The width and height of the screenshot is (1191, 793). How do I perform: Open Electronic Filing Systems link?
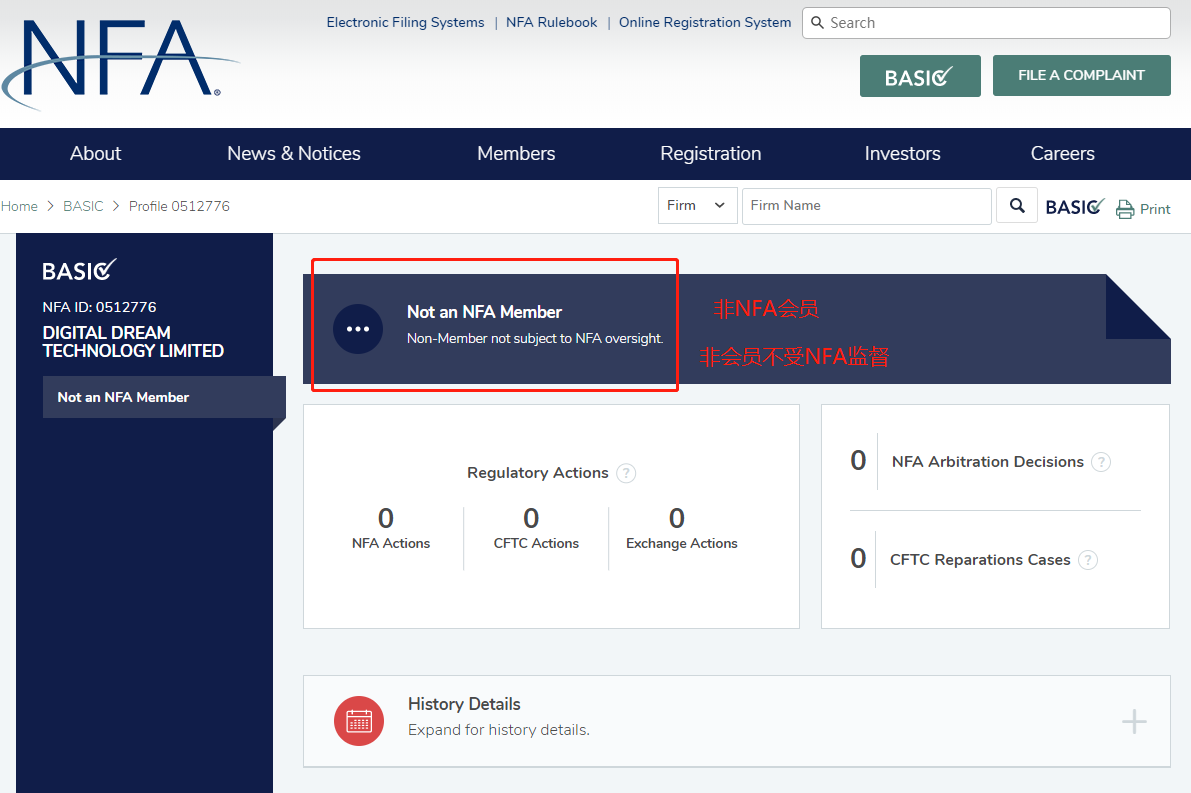pyautogui.click(x=405, y=23)
